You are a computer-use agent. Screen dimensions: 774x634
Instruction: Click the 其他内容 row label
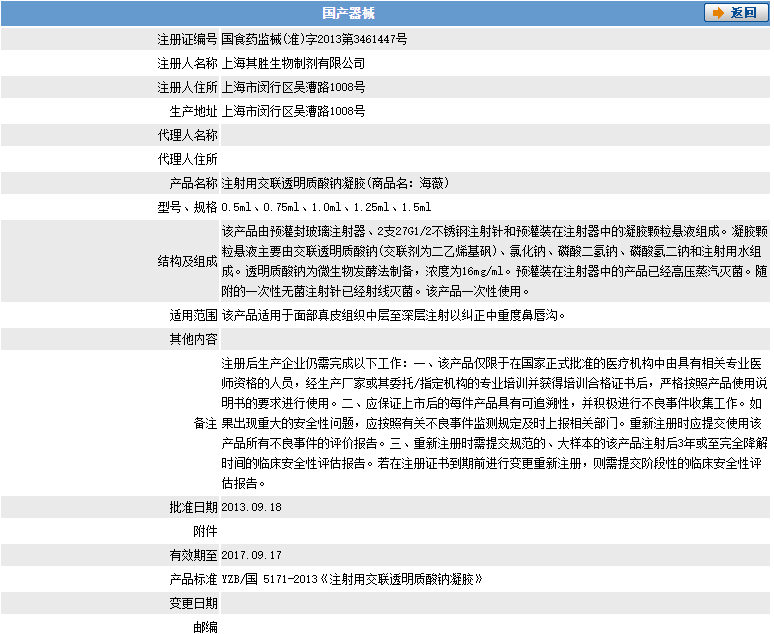pyautogui.click(x=192, y=339)
